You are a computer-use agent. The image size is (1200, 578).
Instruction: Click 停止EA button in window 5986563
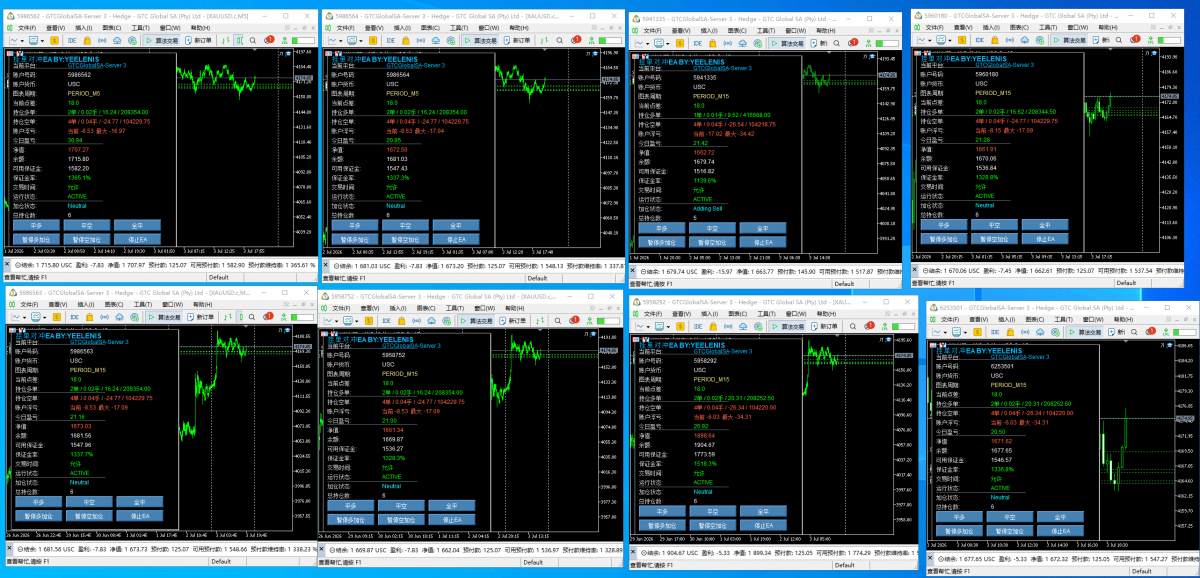(x=138, y=516)
